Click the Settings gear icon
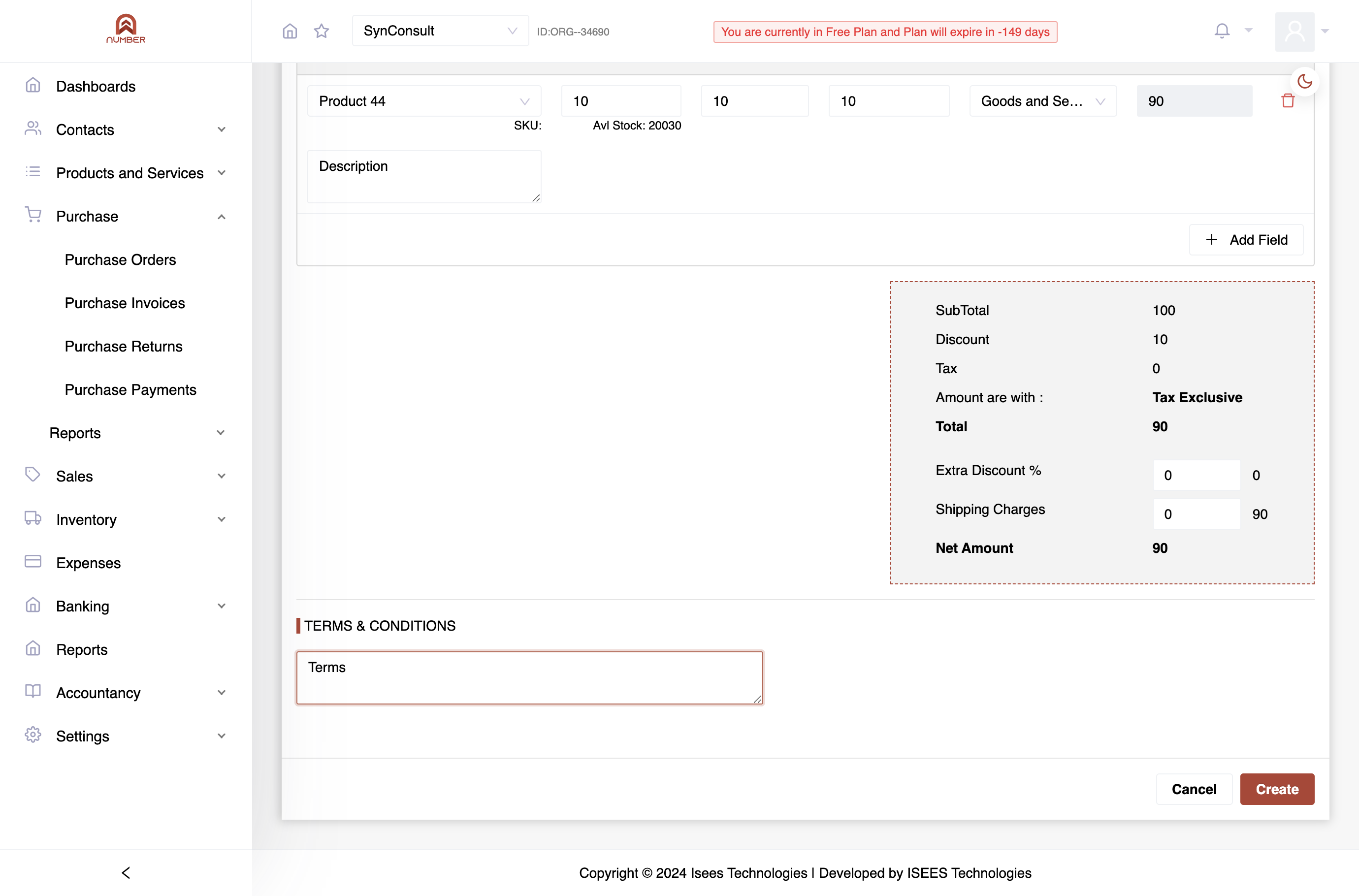The image size is (1359, 896). (x=33, y=735)
